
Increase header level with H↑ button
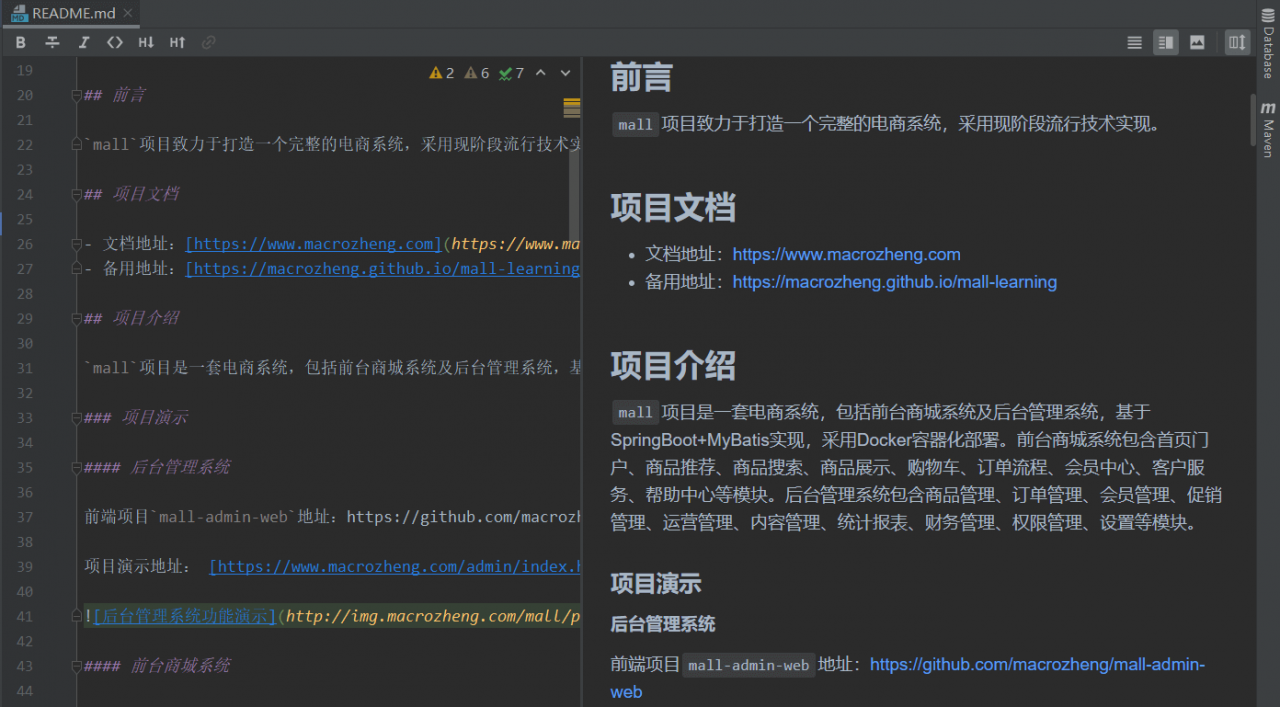point(177,42)
